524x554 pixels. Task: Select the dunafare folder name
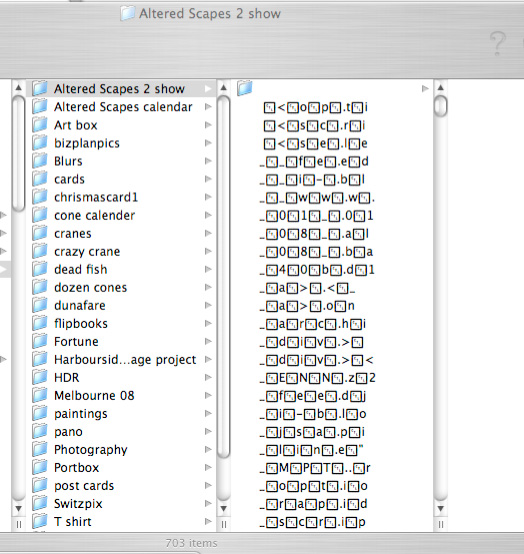coord(80,305)
